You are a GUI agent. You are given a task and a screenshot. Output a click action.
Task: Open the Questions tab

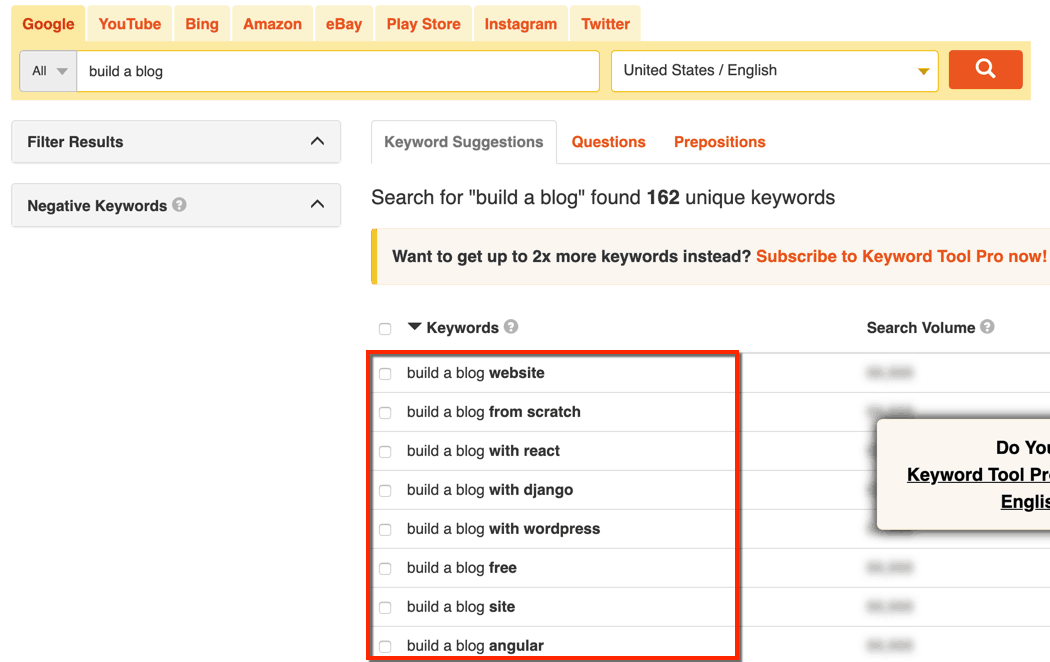(608, 142)
